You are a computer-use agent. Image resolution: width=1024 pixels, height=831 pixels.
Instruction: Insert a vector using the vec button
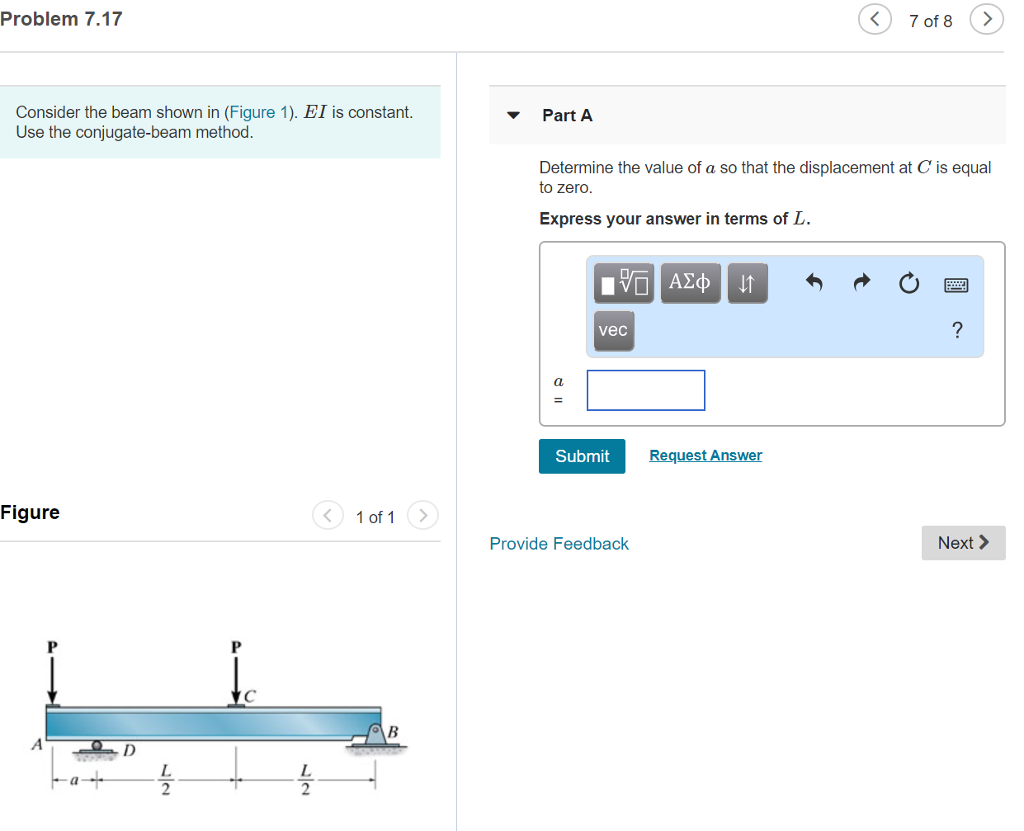(613, 330)
